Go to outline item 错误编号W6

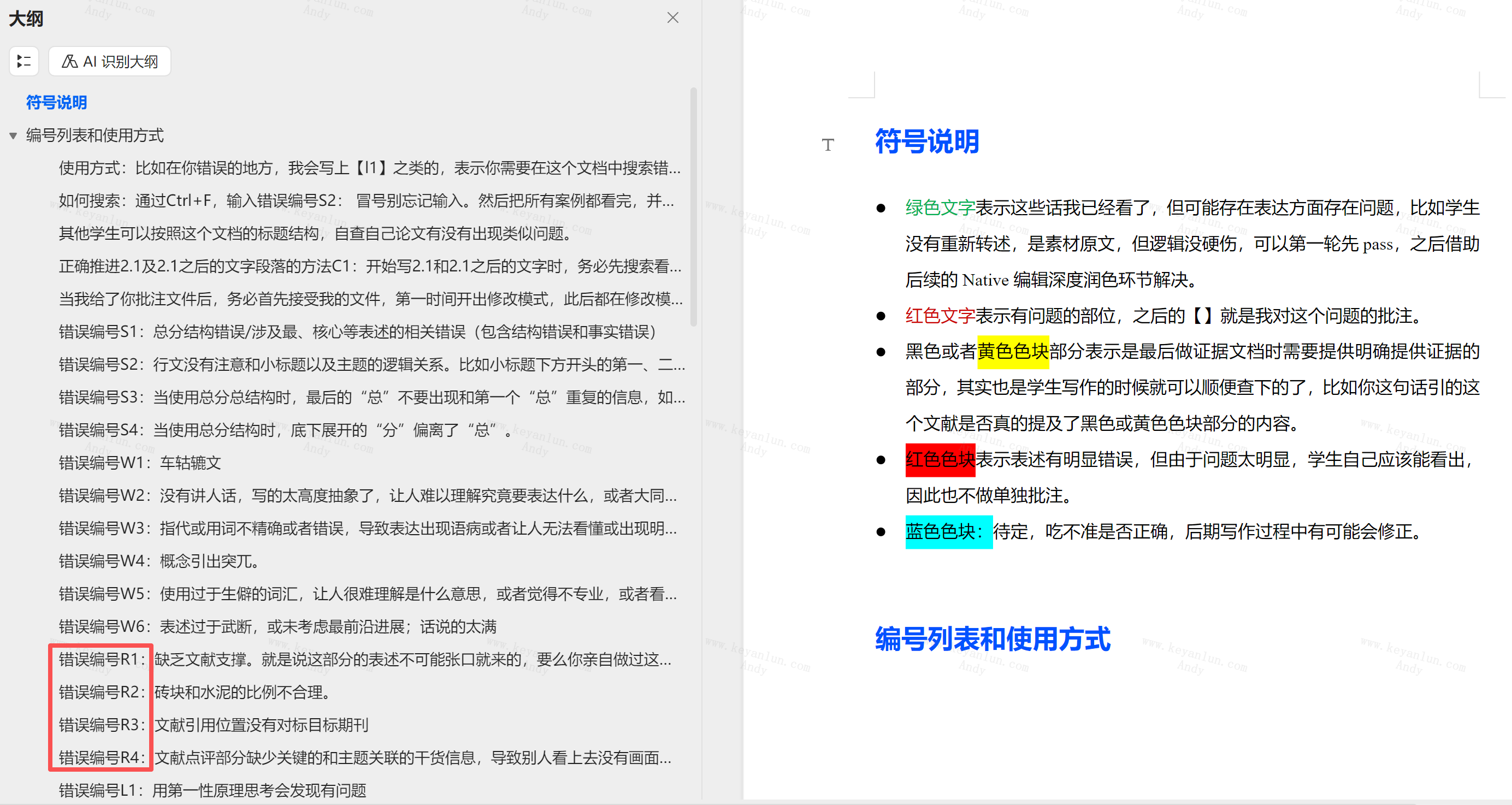click(277, 627)
